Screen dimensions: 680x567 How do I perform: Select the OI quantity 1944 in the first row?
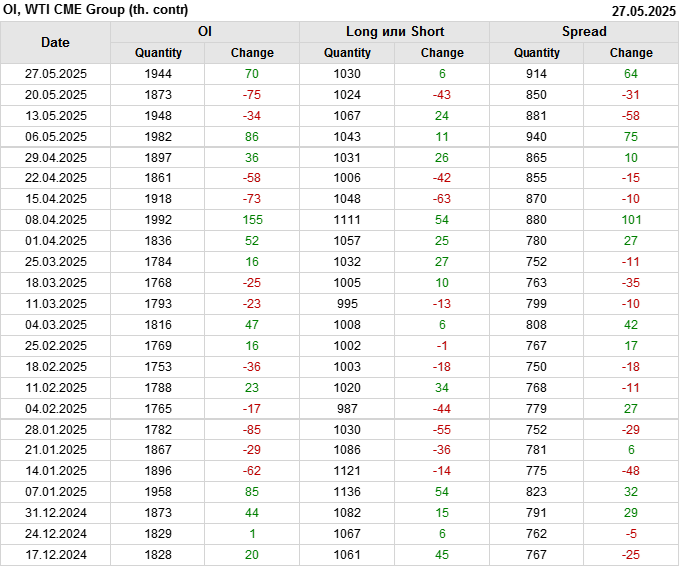coord(158,74)
